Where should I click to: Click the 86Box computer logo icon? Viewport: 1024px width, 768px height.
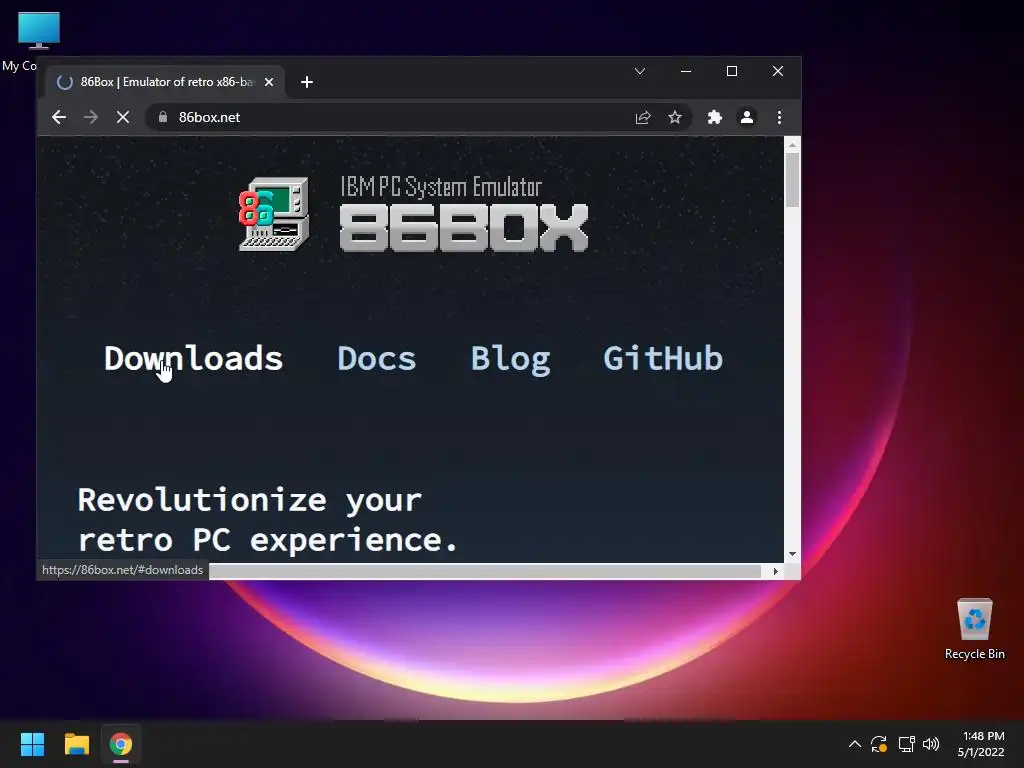tap(274, 214)
